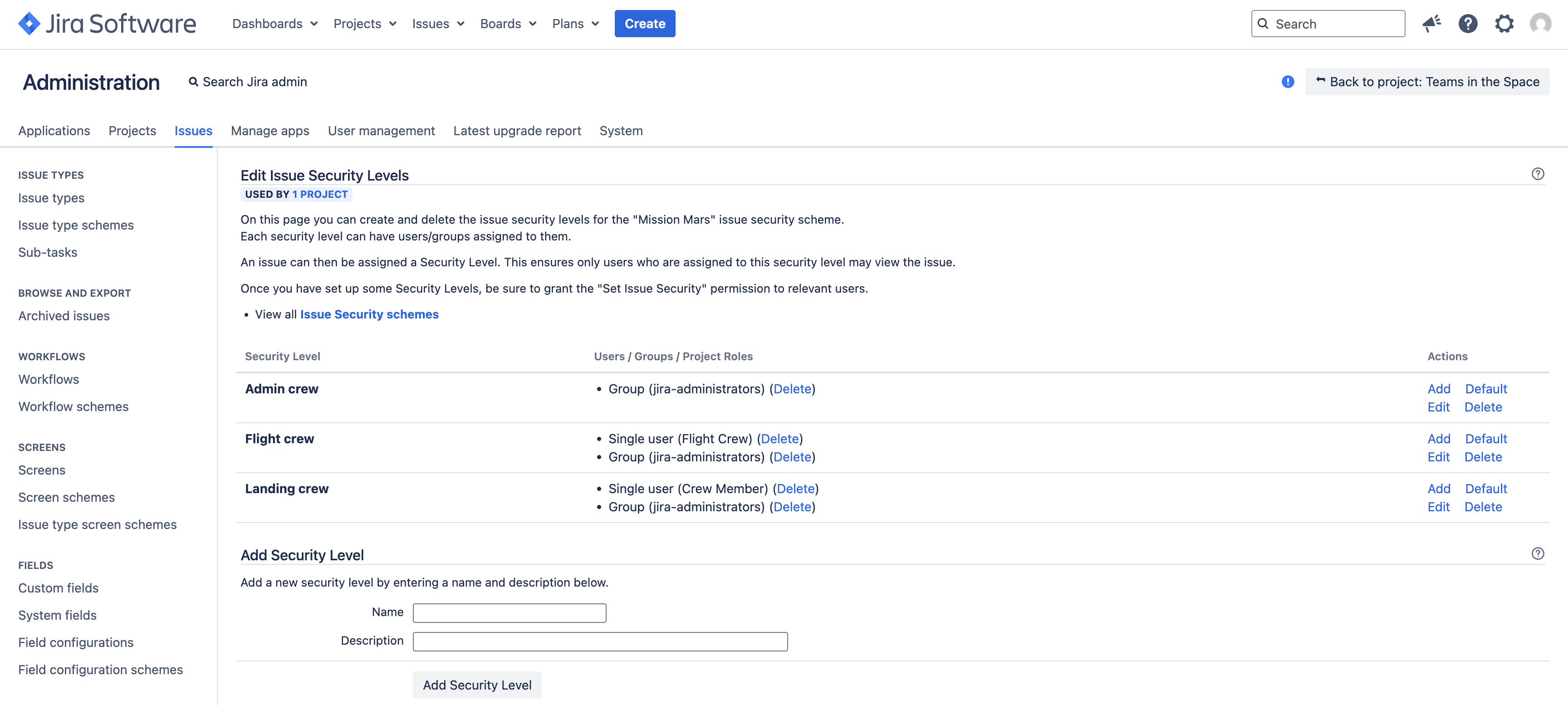This screenshot has width=1568, height=705.
Task: Open help for Edit Issue Security Levels
Action: (x=1538, y=174)
